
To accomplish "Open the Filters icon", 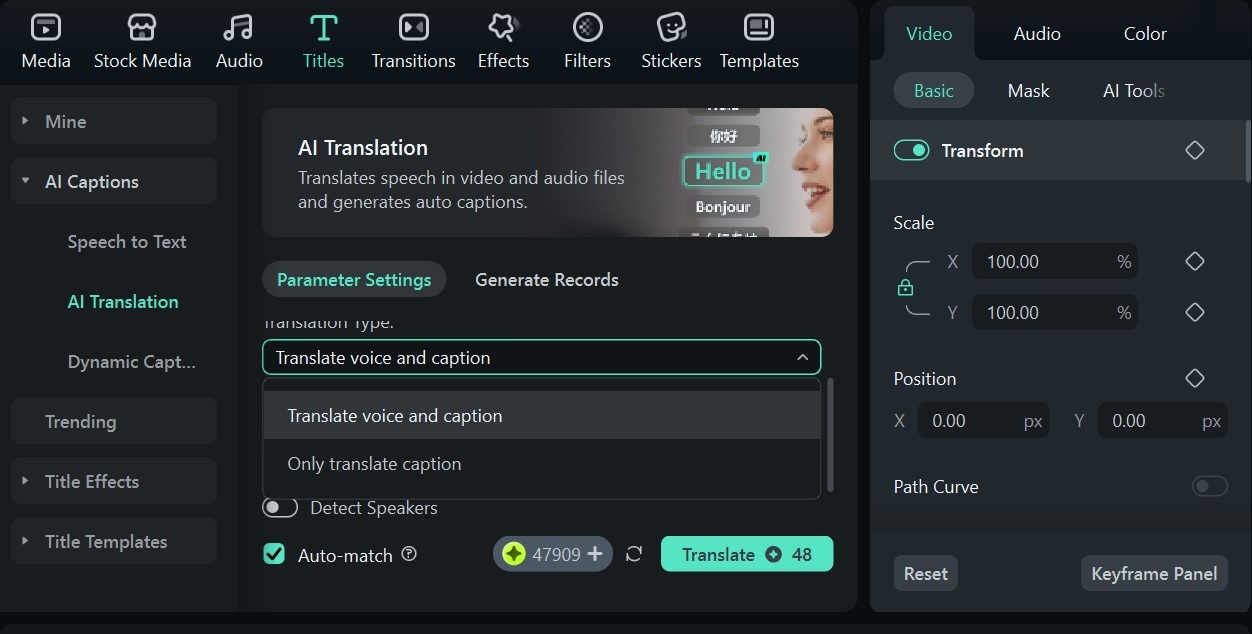I will tap(587, 27).
